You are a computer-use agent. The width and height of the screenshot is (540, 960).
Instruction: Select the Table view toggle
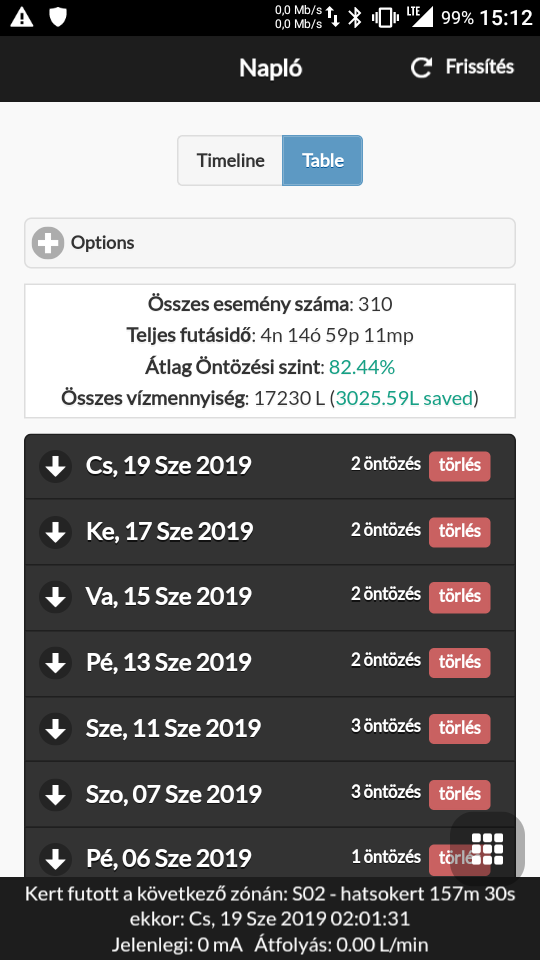[323, 160]
